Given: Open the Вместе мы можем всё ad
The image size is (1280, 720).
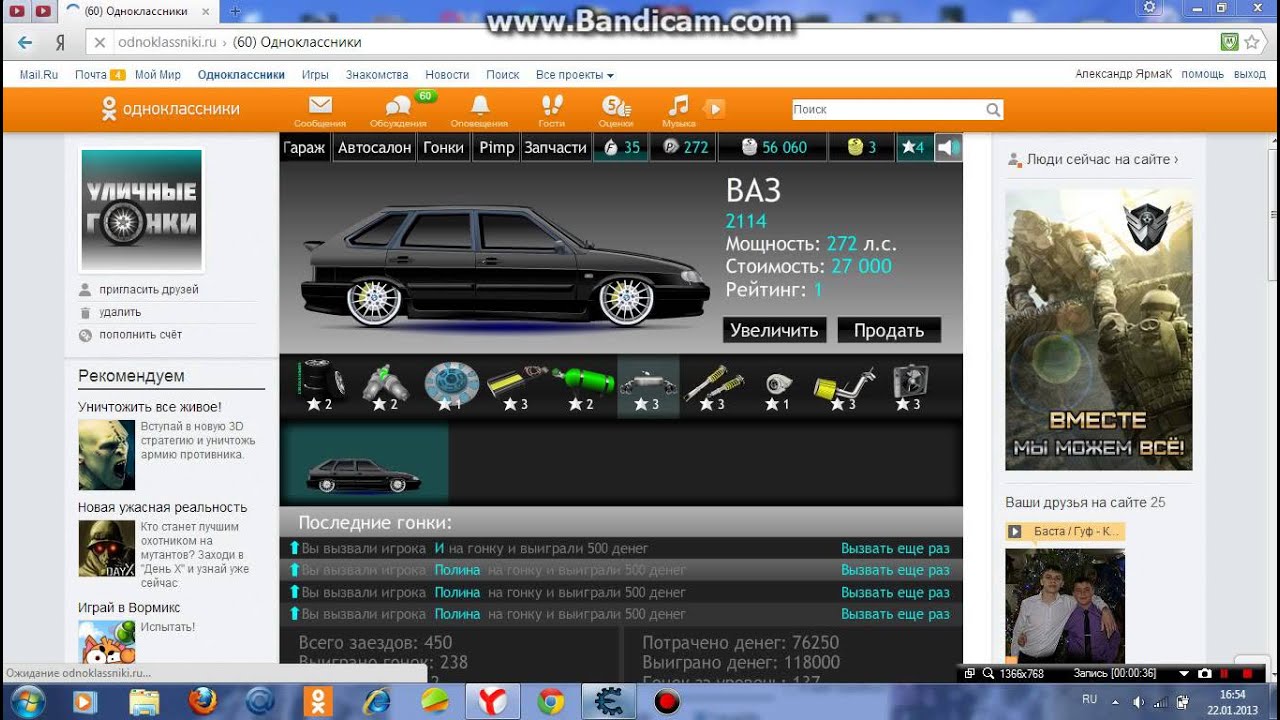Looking at the screenshot, I should click(1099, 330).
